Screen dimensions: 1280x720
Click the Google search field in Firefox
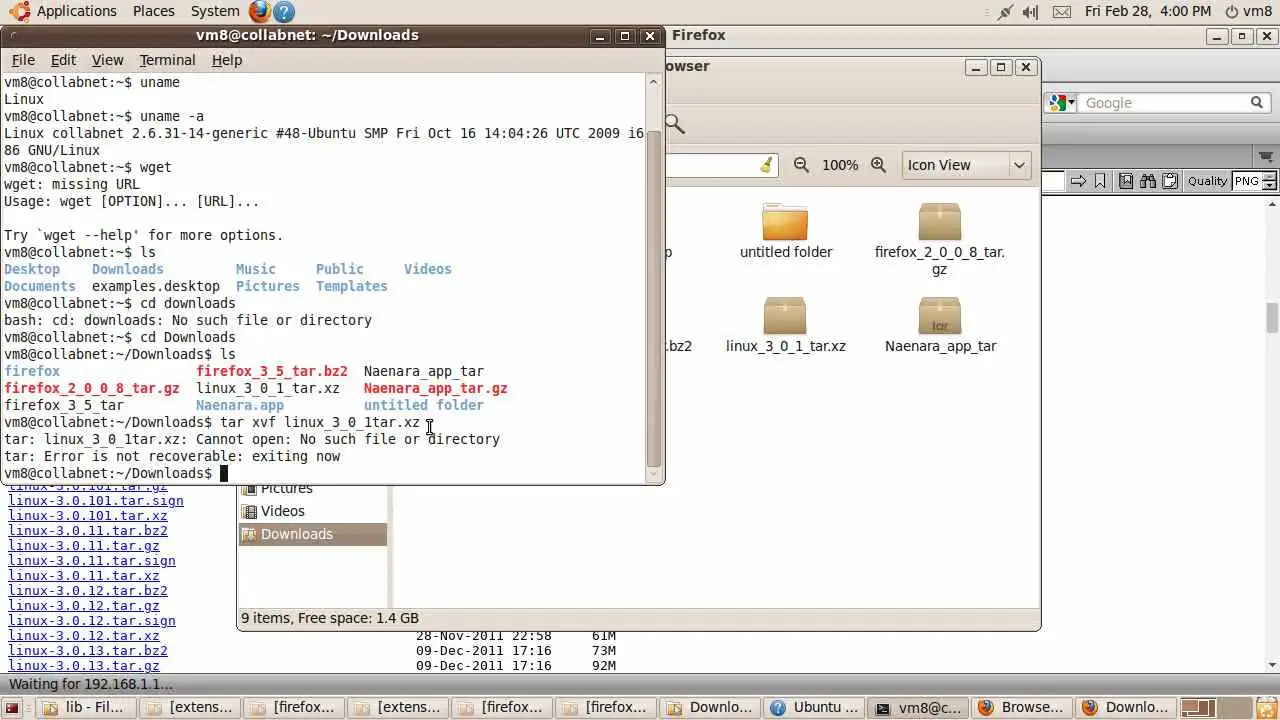[1164, 103]
